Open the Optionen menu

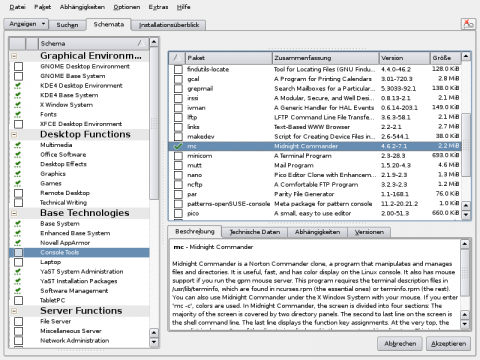click(127, 7)
